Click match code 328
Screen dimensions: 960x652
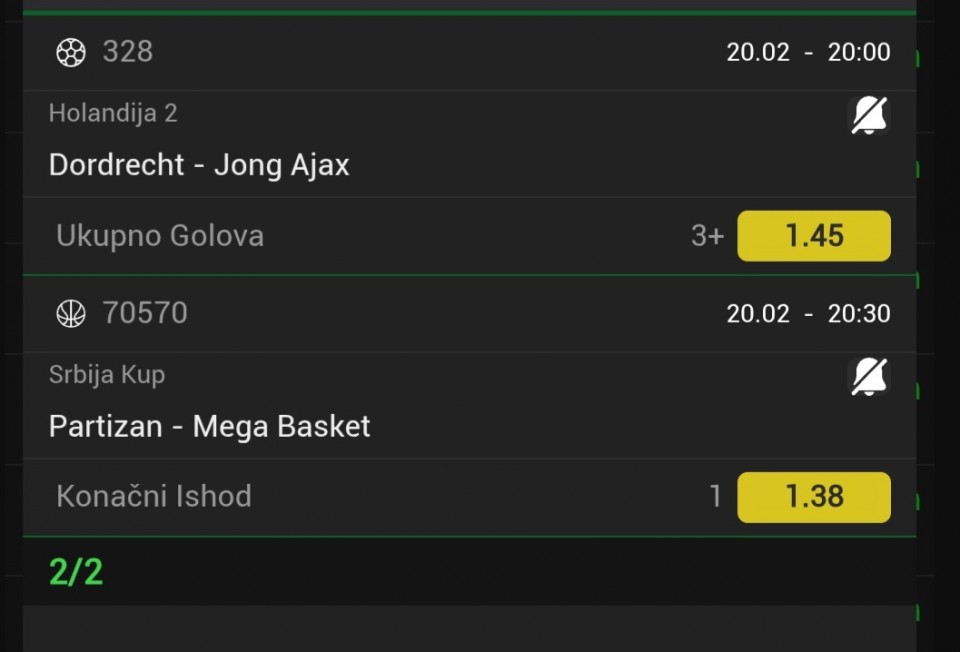point(128,52)
